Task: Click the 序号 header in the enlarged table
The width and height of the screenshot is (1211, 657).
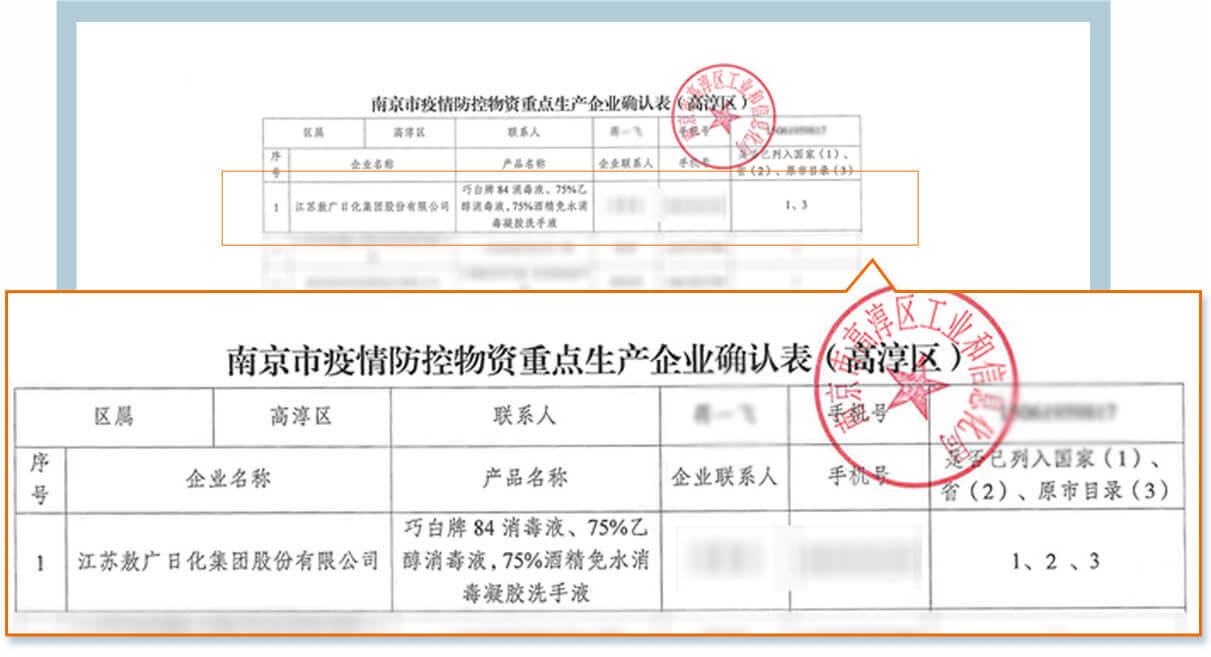Action: tap(40, 479)
